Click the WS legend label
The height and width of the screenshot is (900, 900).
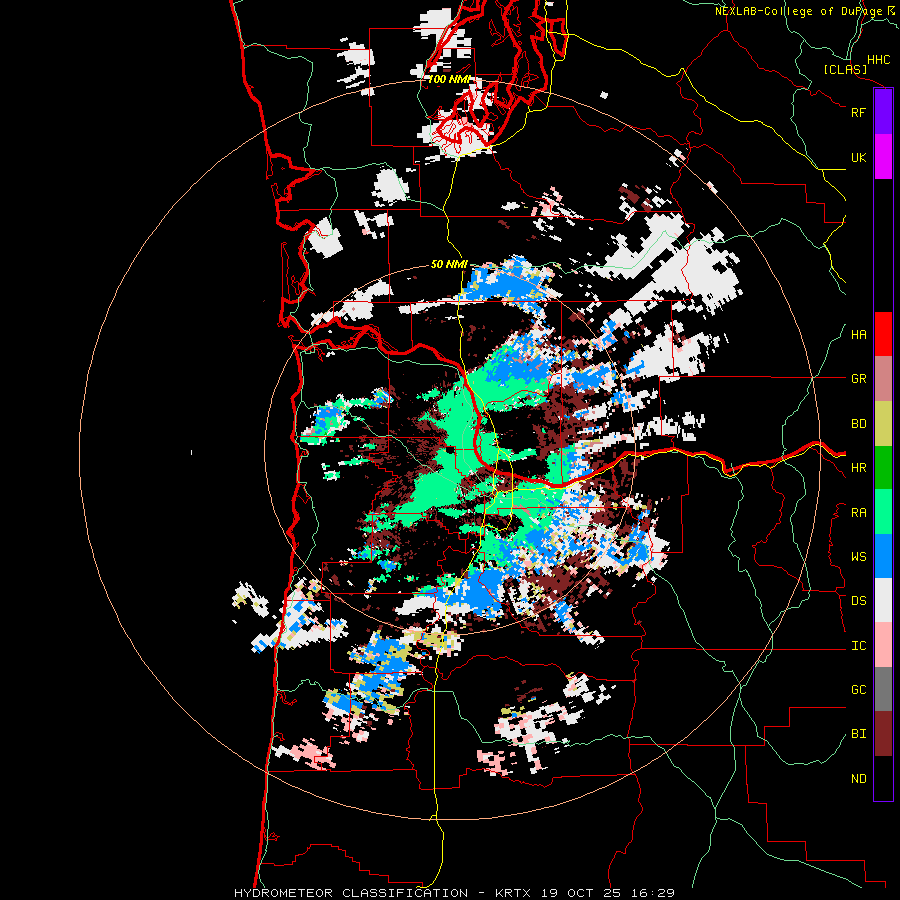pos(859,557)
